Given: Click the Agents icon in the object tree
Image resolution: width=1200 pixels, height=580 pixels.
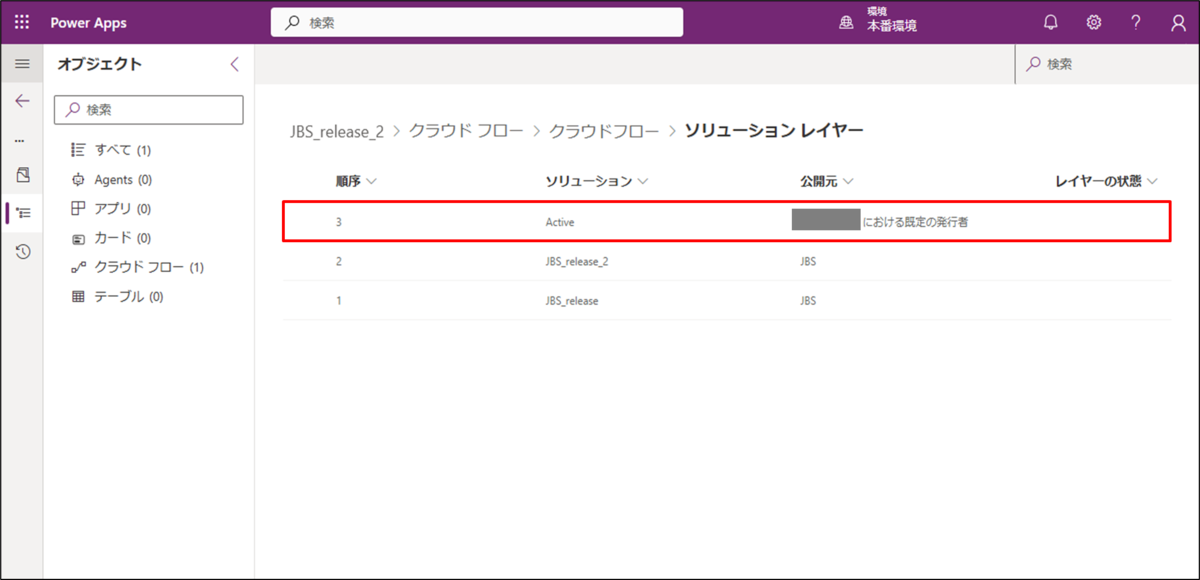Looking at the screenshot, I should 79,180.
